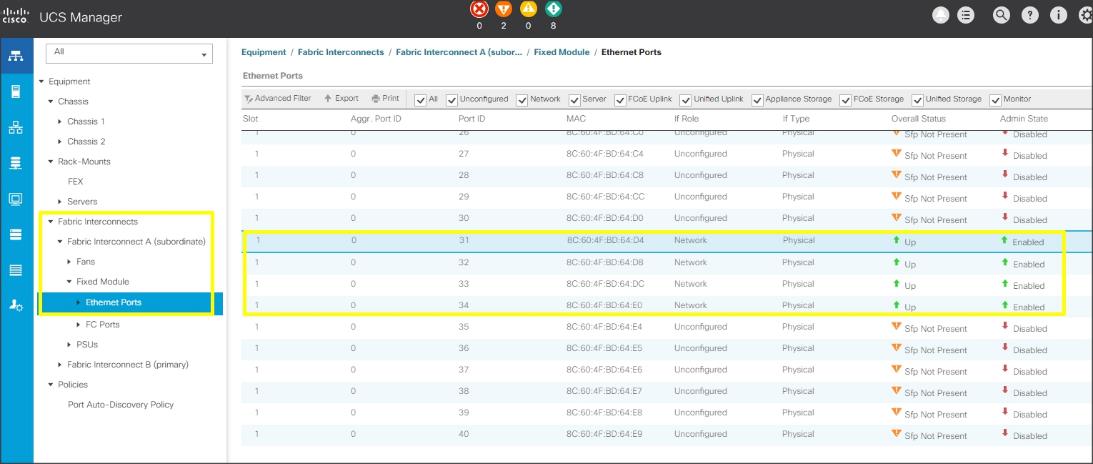Viewport: 1093px width, 464px height.
Task: Click the Cisco logo
Action: click(x=15, y=16)
